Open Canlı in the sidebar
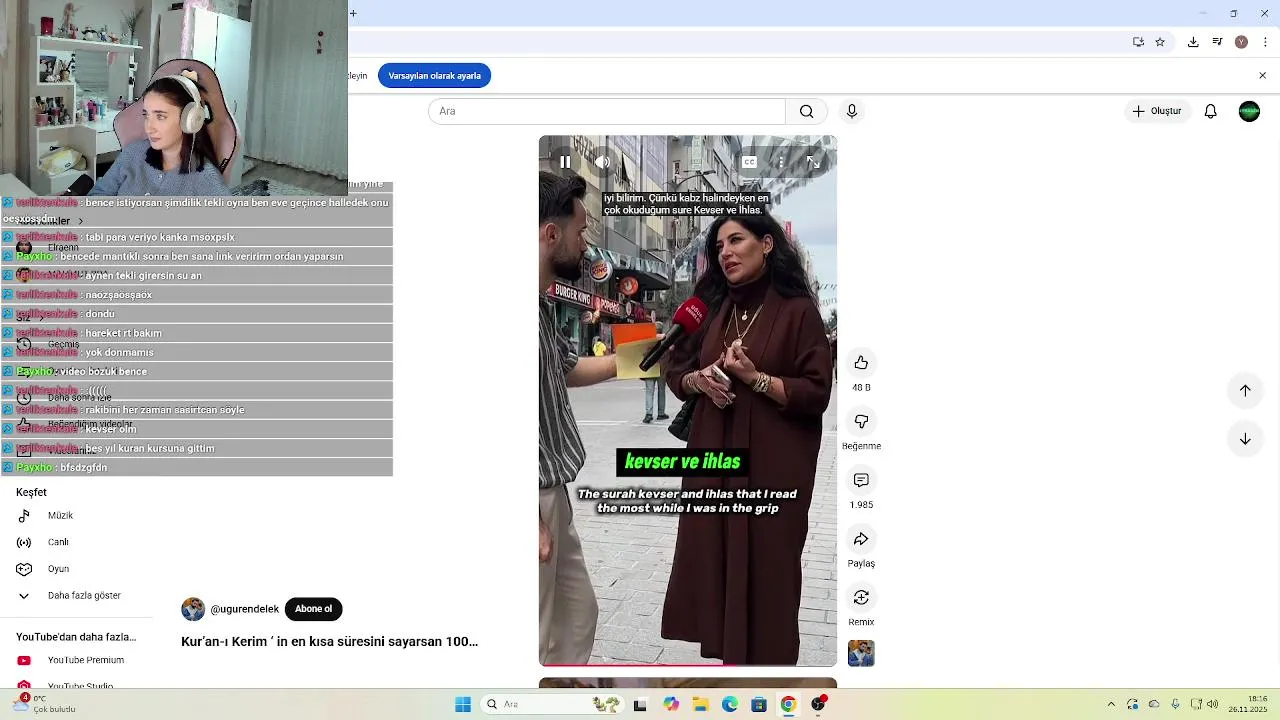The image size is (1280, 720). click(x=58, y=542)
